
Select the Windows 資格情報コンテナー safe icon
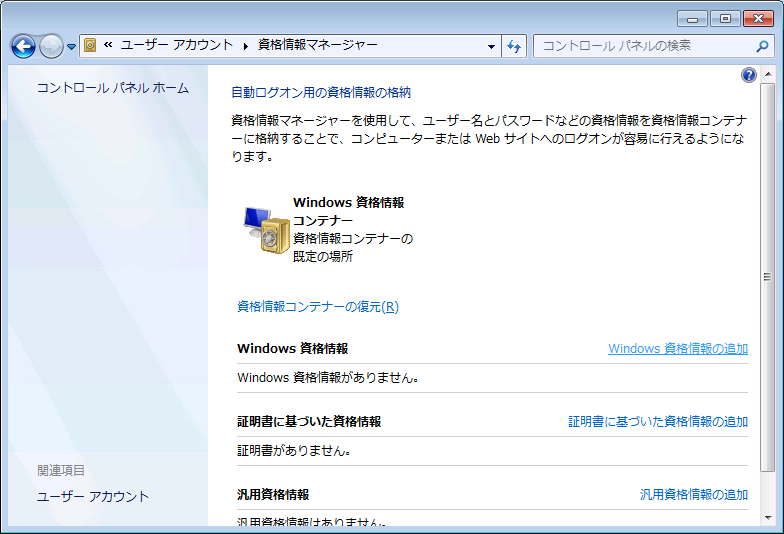(x=267, y=230)
